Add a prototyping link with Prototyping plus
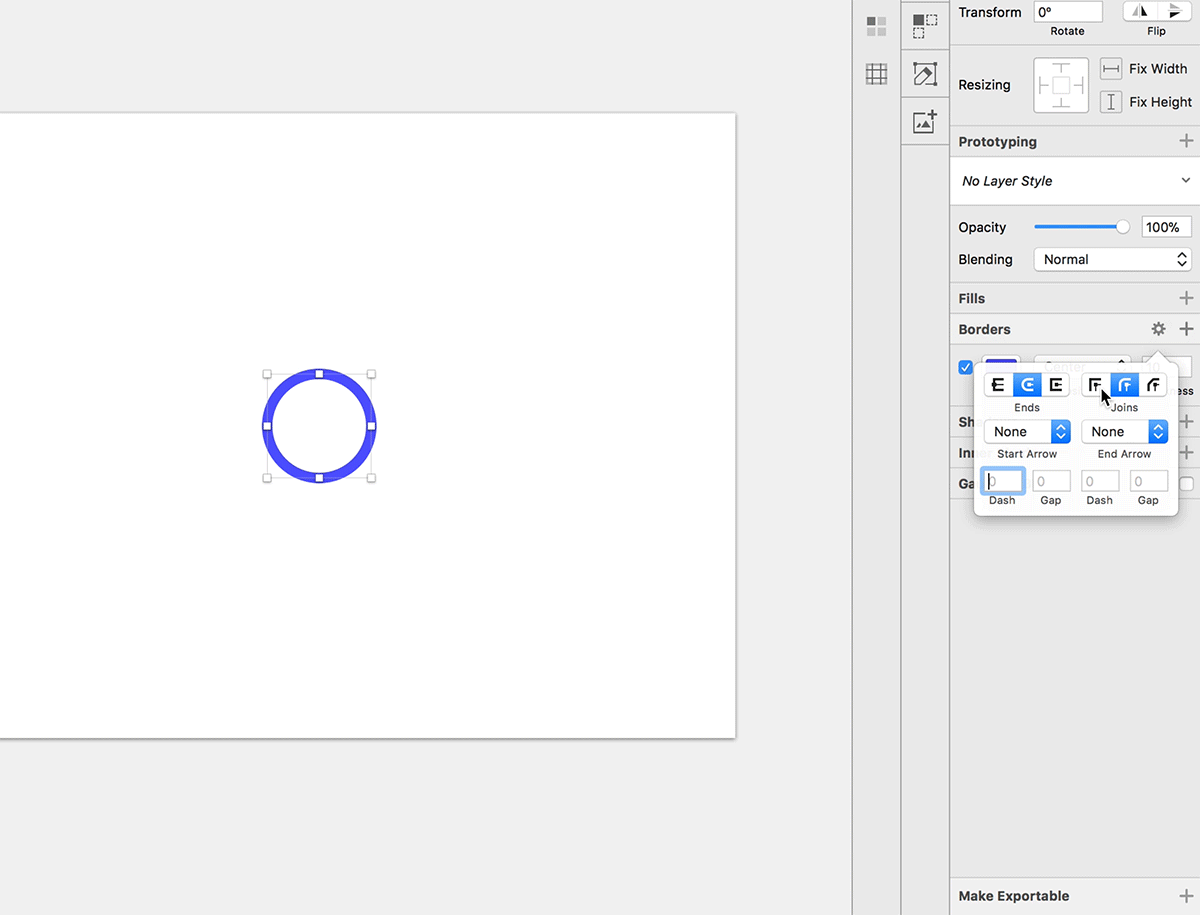 point(1186,141)
